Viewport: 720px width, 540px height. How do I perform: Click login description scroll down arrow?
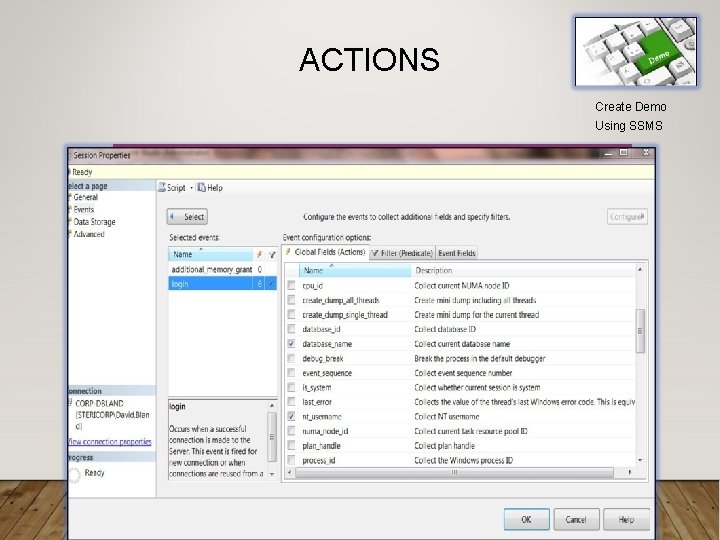coord(272,474)
